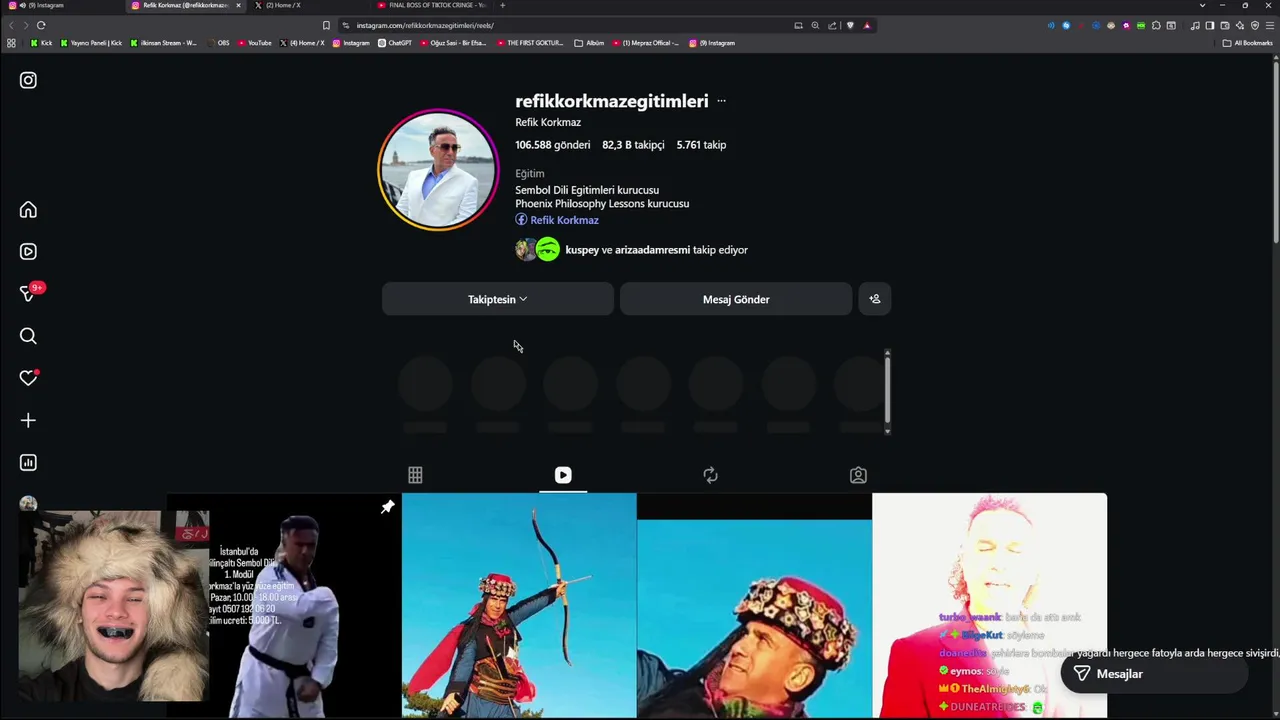Toggle browser sidebar panel icon

[1210, 25]
